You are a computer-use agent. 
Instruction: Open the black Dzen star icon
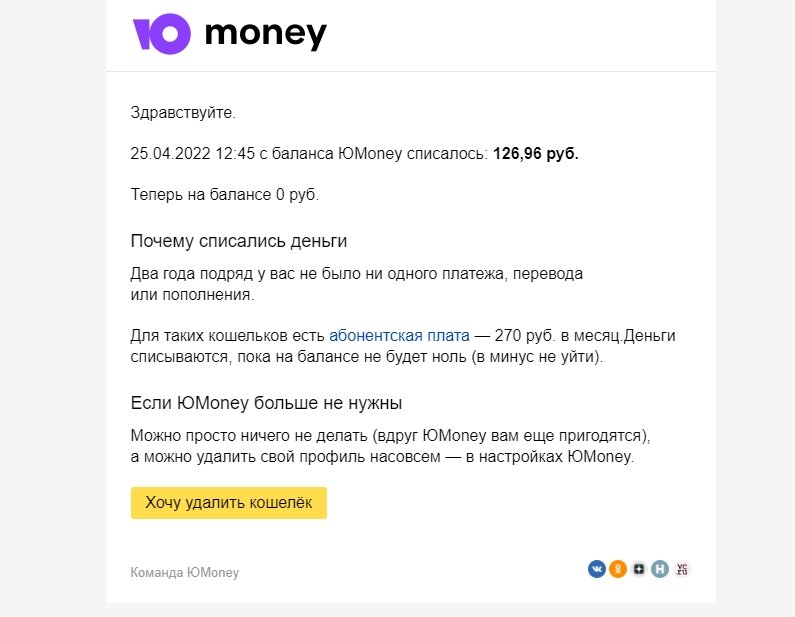tap(639, 569)
